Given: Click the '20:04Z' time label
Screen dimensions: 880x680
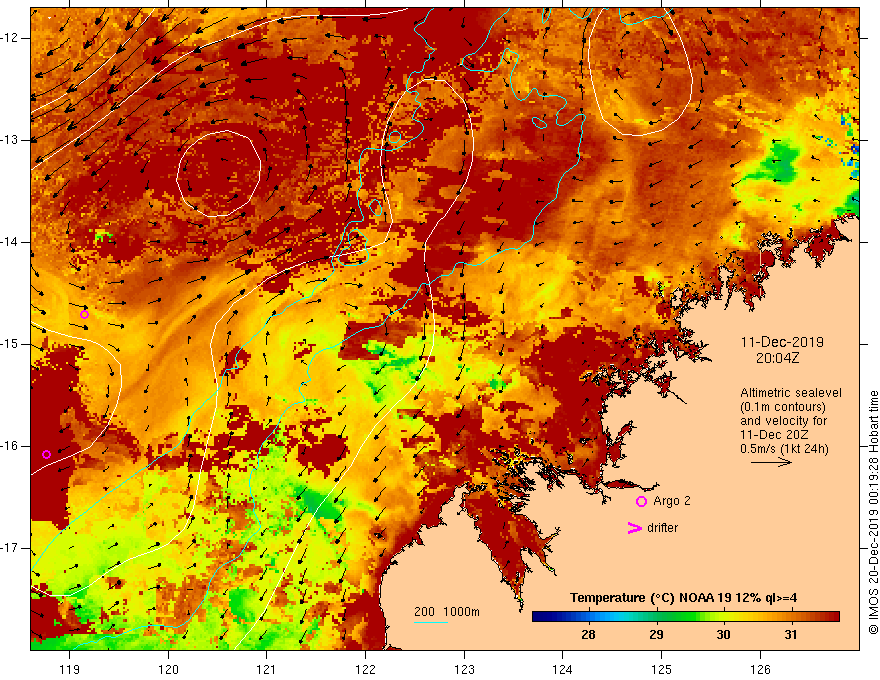Looking at the screenshot, I should click(777, 358).
